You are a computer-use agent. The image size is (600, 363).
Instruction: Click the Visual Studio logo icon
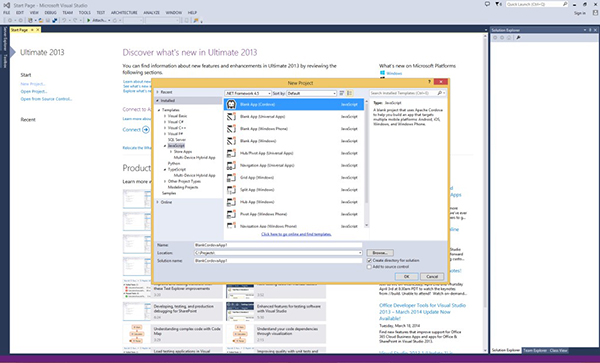coord(7,5)
